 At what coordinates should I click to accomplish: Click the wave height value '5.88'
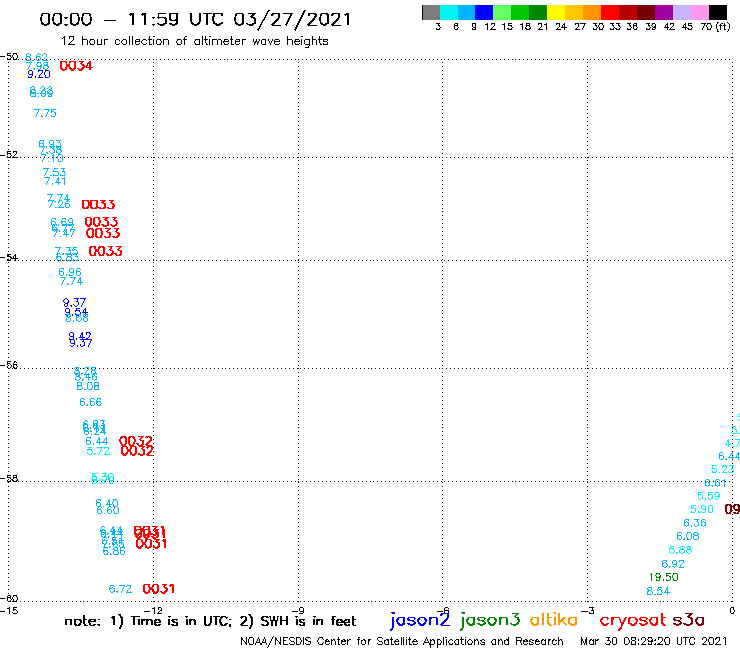click(680, 550)
